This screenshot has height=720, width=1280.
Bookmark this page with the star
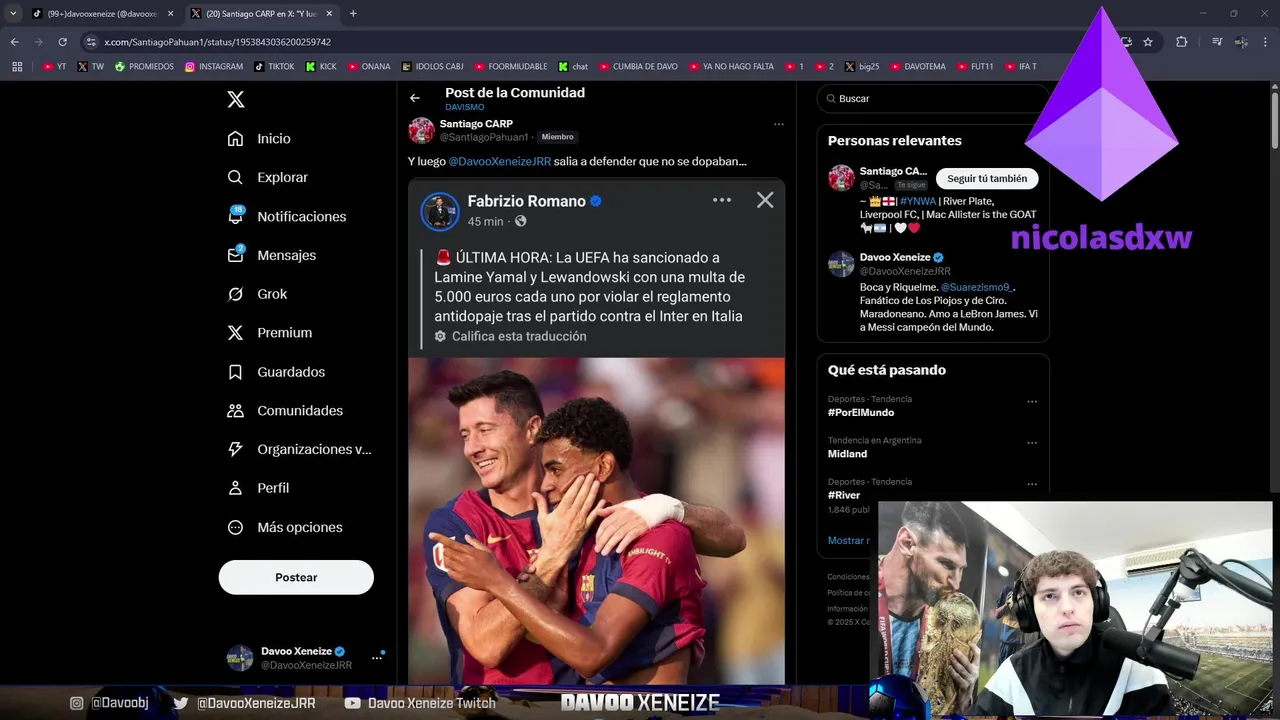pyautogui.click(x=1148, y=42)
